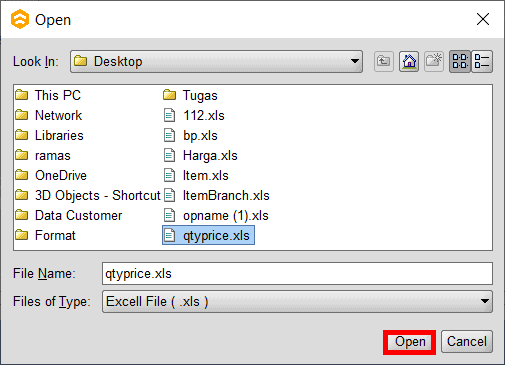Select the folder name Tugas
Viewport: 505px width, 365px height.
(200, 96)
